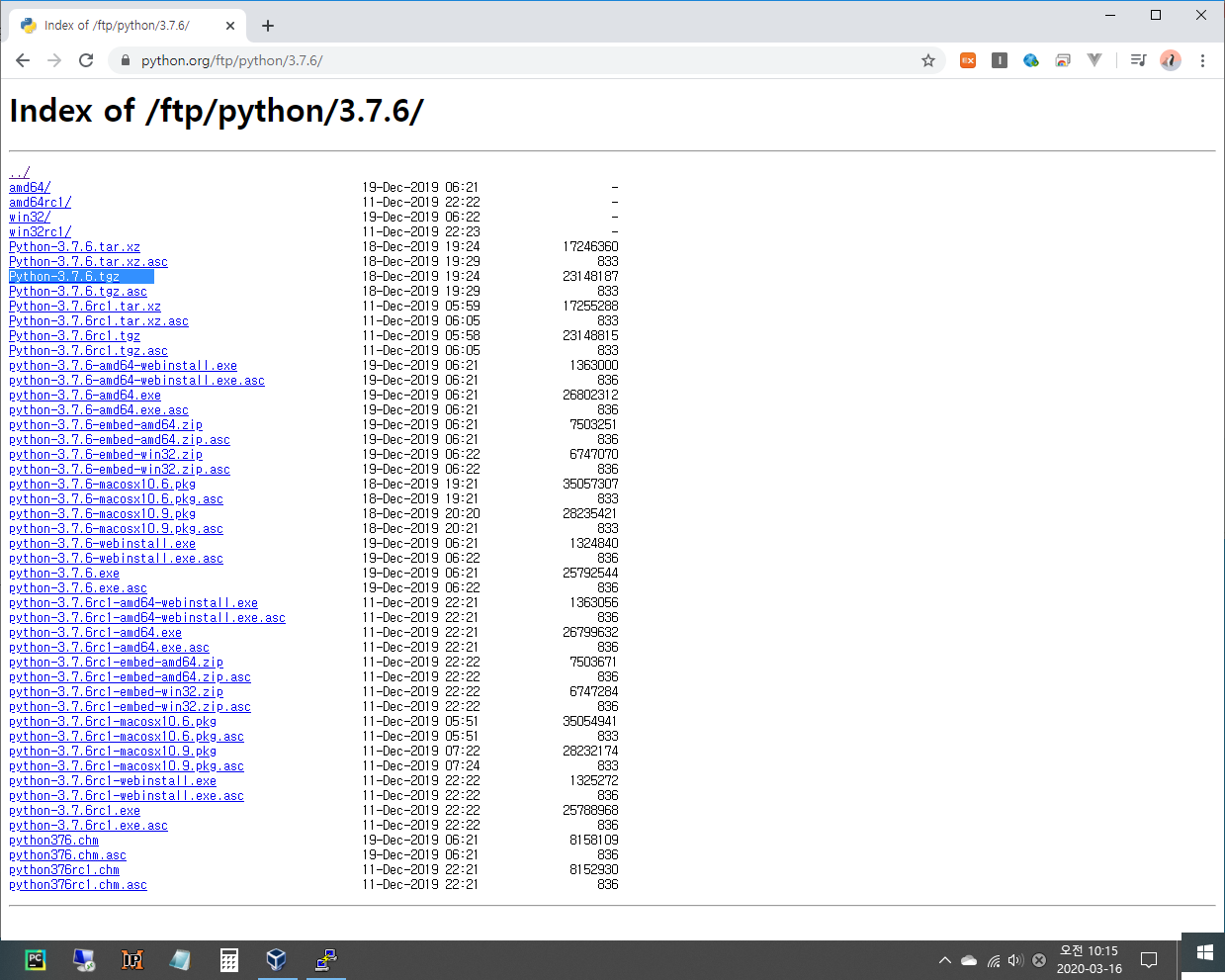1225x980 pixels.
Task: Show hidden system tray icons
Action: point(945,960)
